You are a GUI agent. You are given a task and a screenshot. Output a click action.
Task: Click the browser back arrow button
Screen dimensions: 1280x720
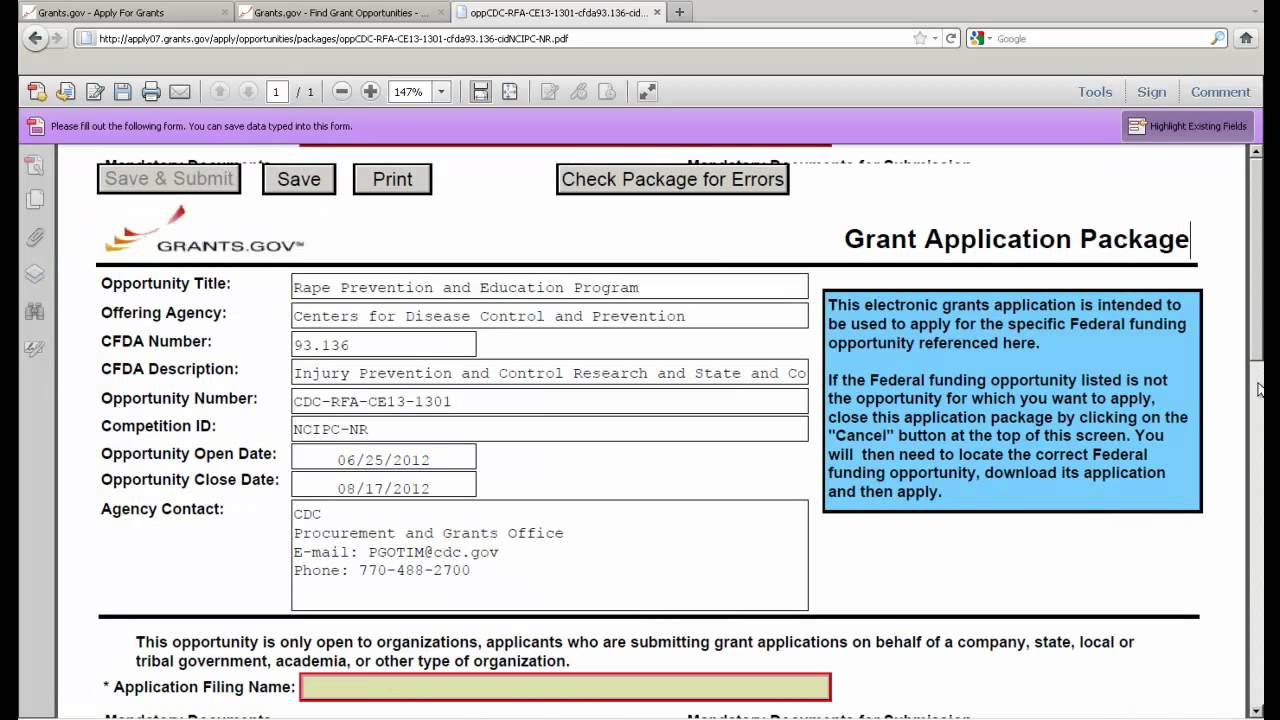pos(35,39)
